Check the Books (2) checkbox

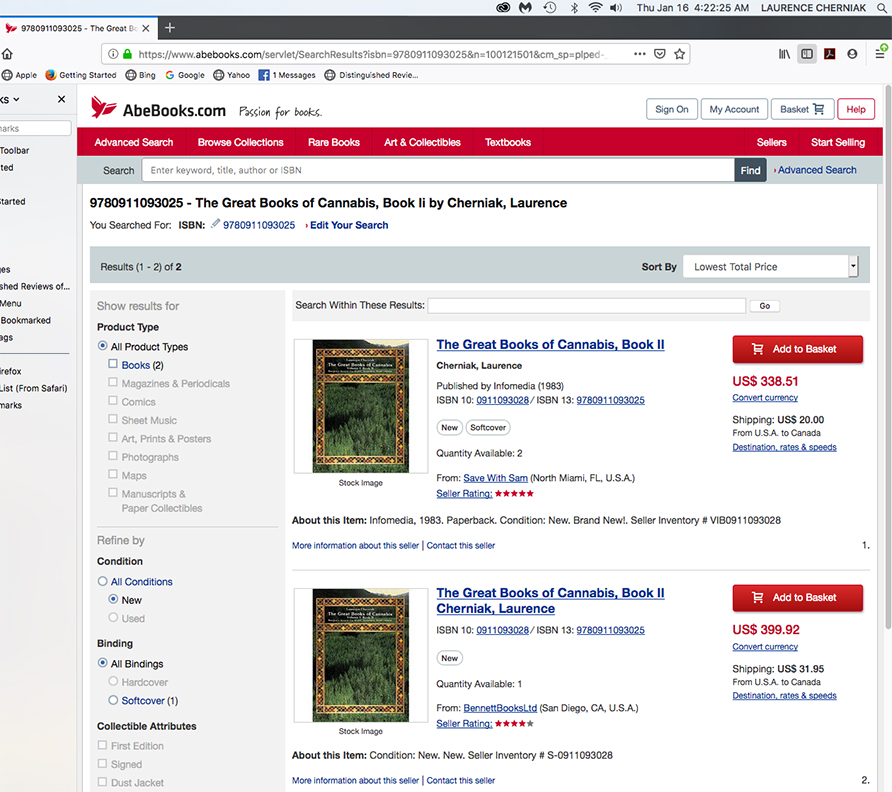coord(113,364)
